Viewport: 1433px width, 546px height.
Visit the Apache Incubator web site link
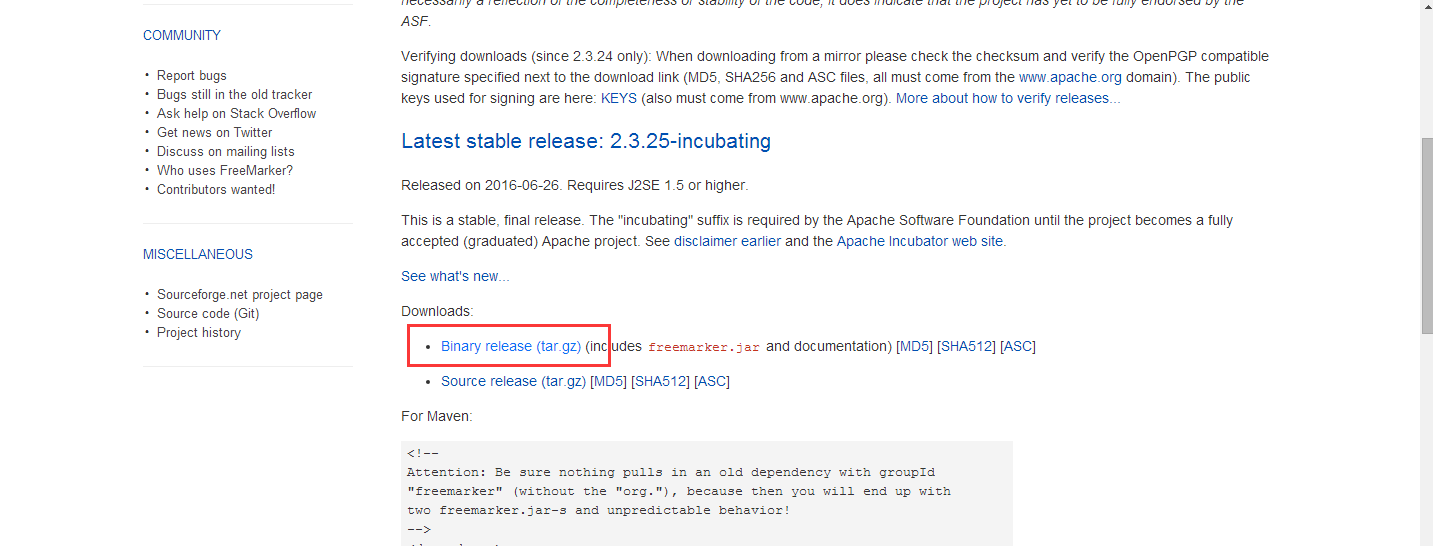click(919, 241)
